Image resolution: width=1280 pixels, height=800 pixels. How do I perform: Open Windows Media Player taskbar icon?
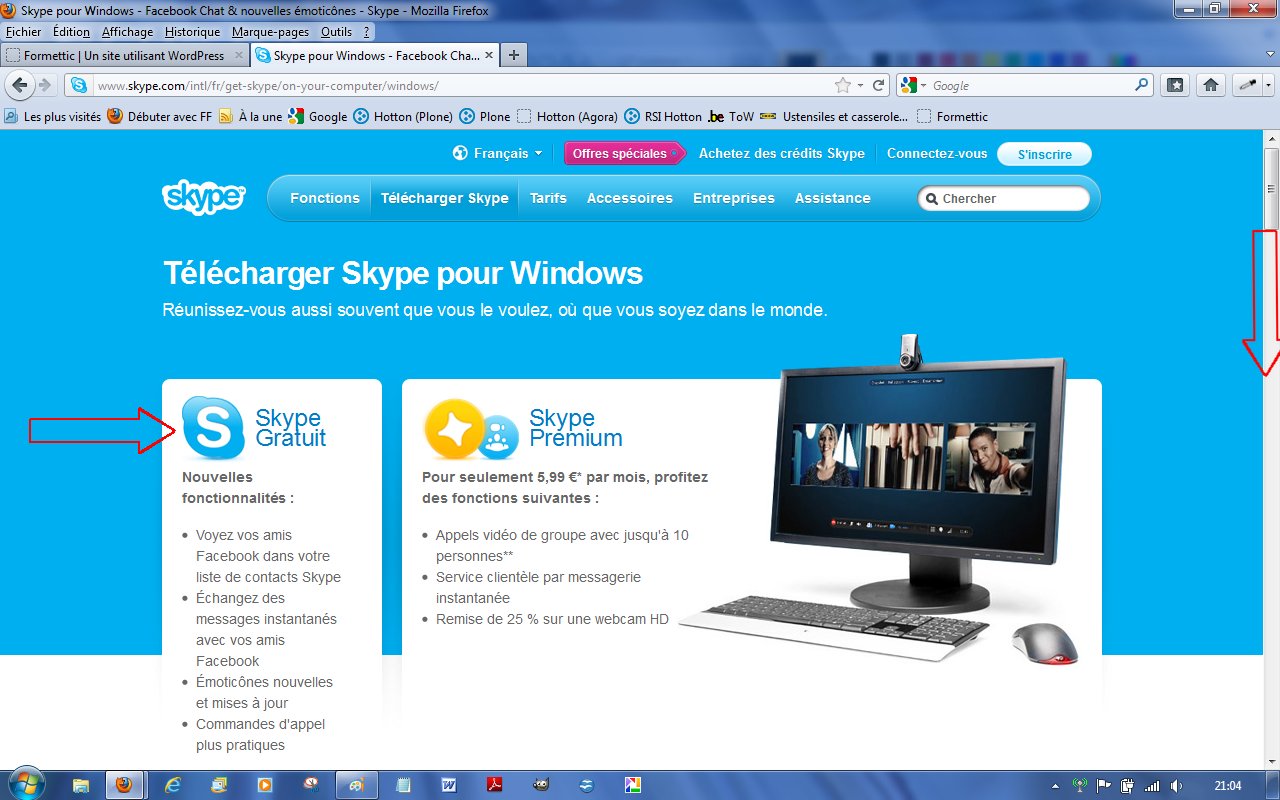click(x=265, y=785)
